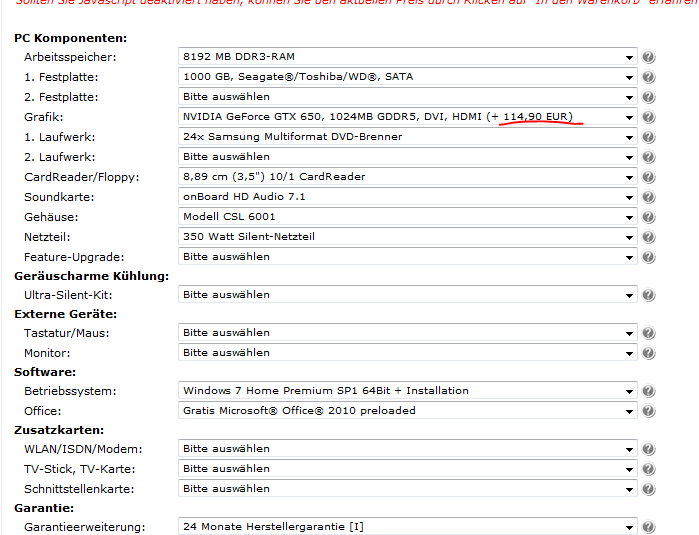The image size is (699, 535).
Task: Open the Office dropdown with Office 2010 preloaded
Action: coord(407,411)
